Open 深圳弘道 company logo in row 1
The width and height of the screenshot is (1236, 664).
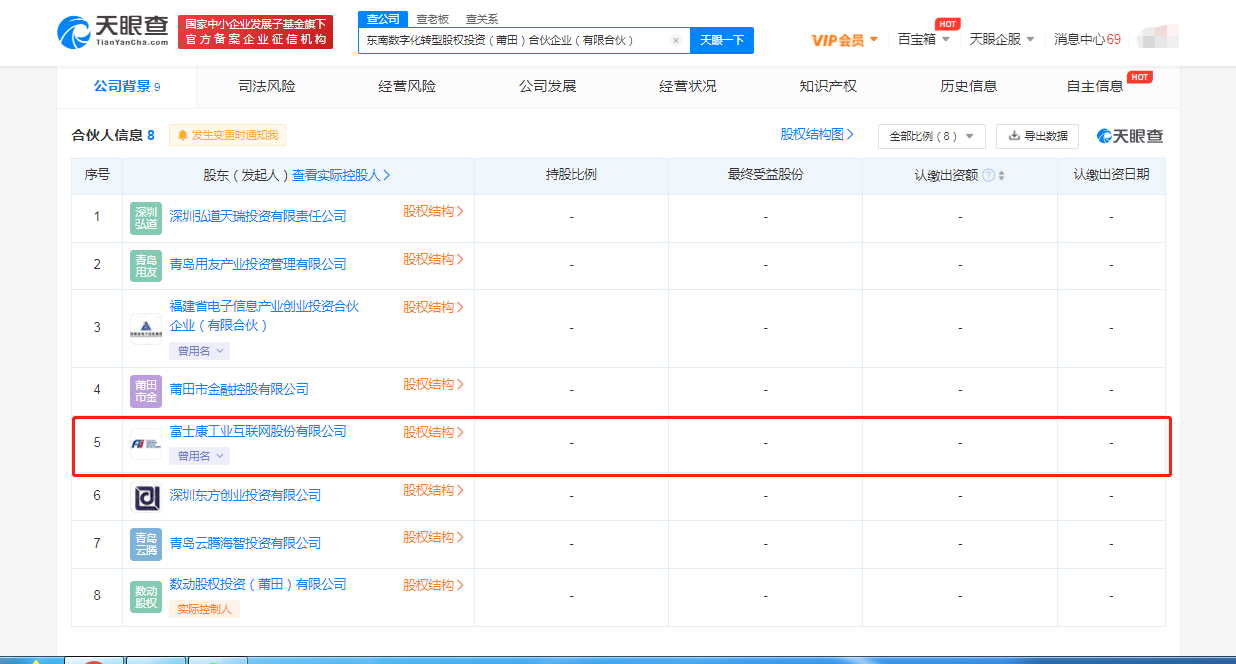tap(146, 217)
